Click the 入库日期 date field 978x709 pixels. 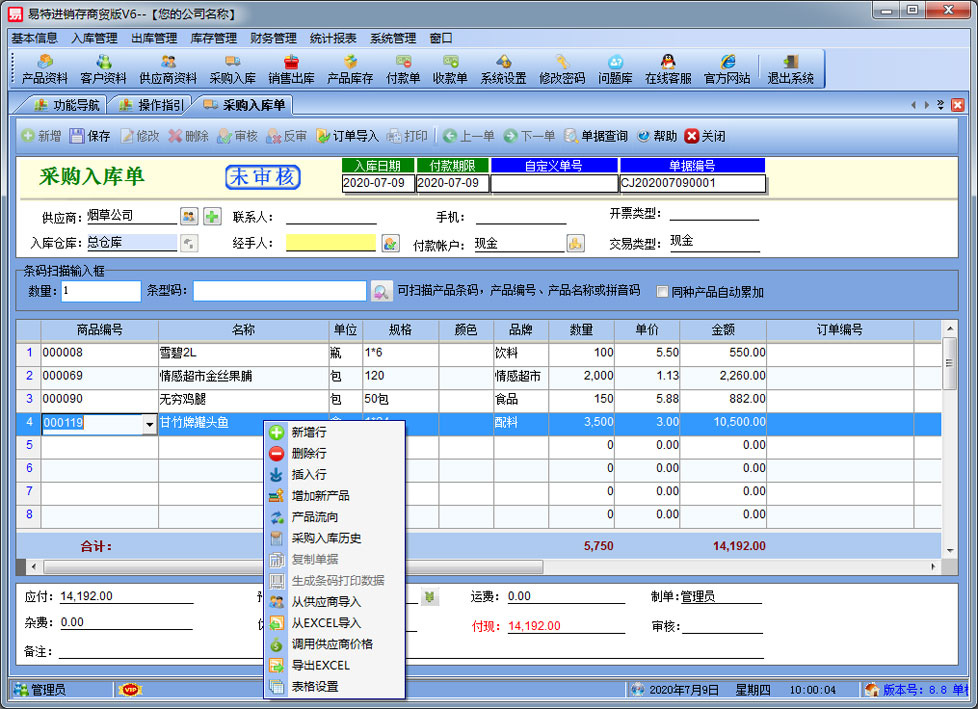tap(378, 183)
